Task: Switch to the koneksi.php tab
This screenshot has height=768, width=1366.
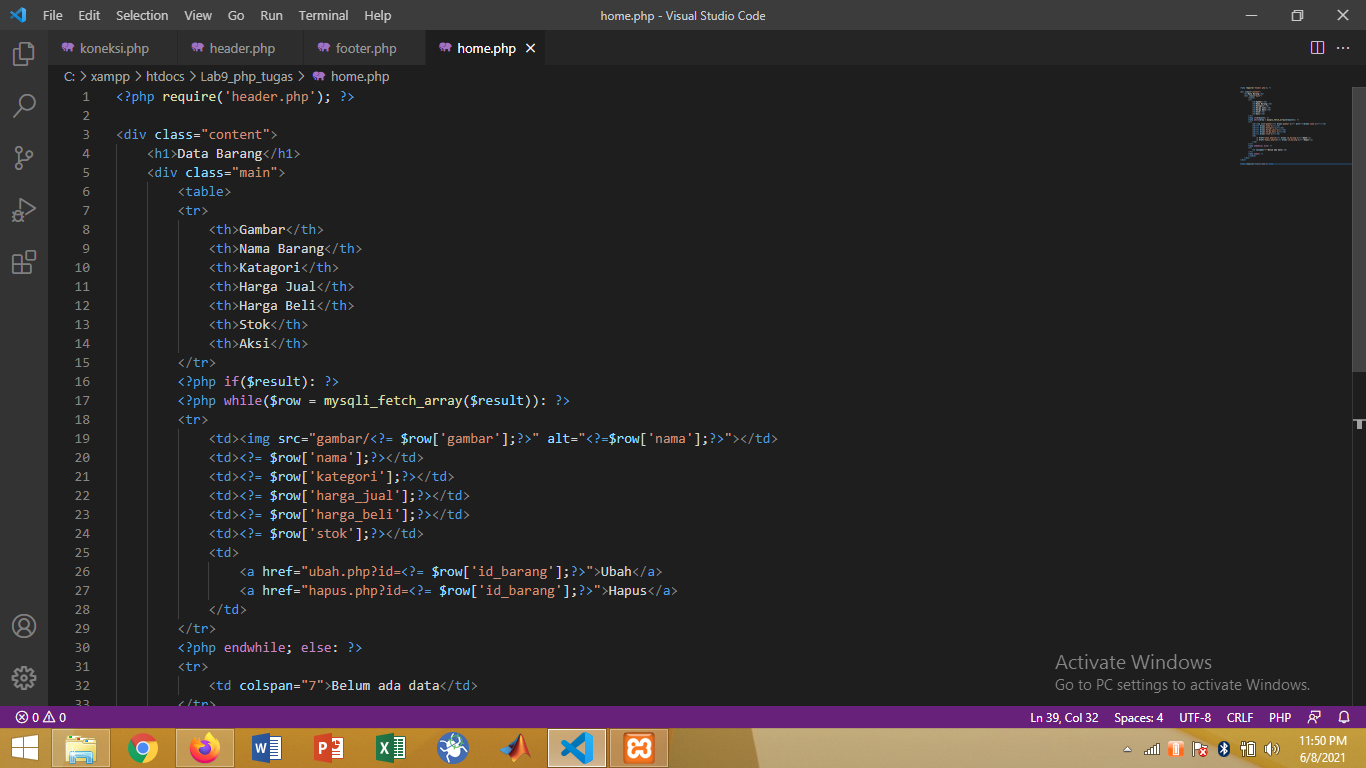Action: (113, 48)
